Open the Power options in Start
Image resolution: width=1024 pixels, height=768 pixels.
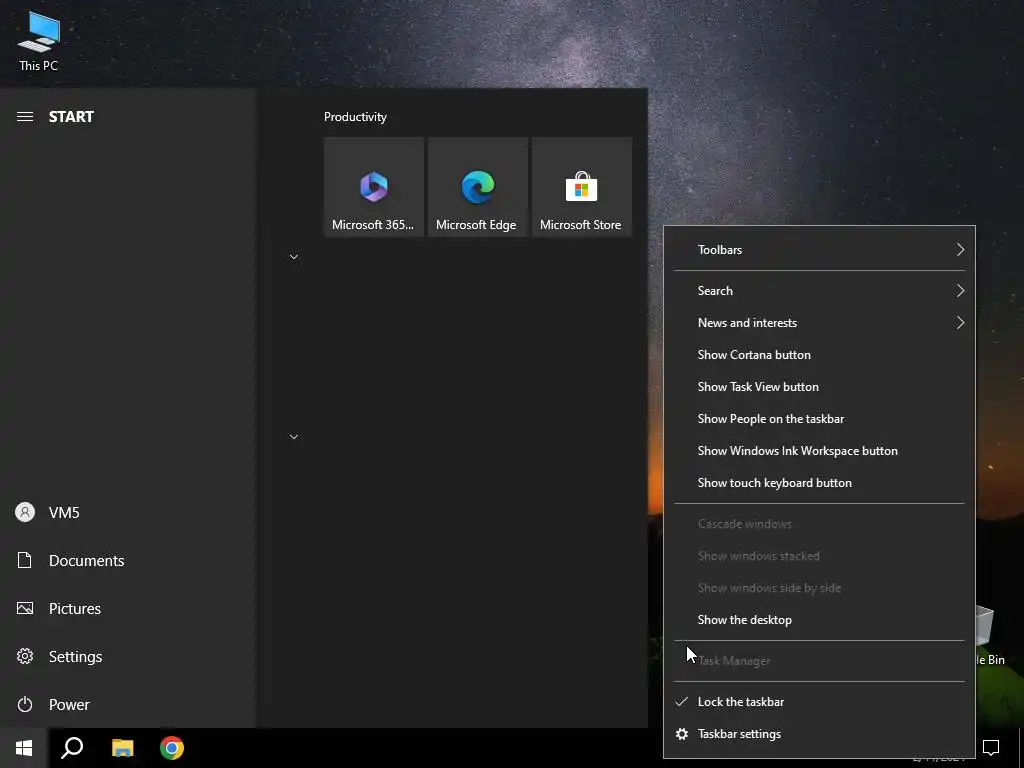point(127,705)
